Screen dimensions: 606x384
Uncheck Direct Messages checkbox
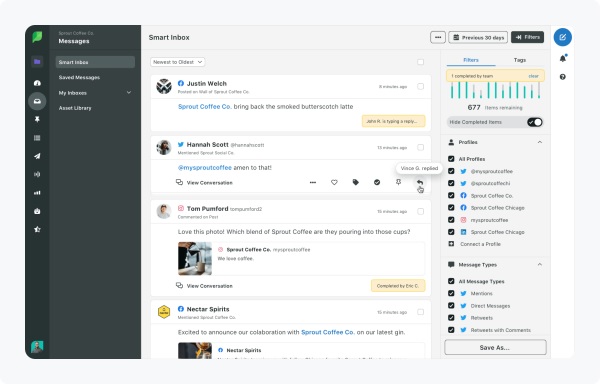451,306
